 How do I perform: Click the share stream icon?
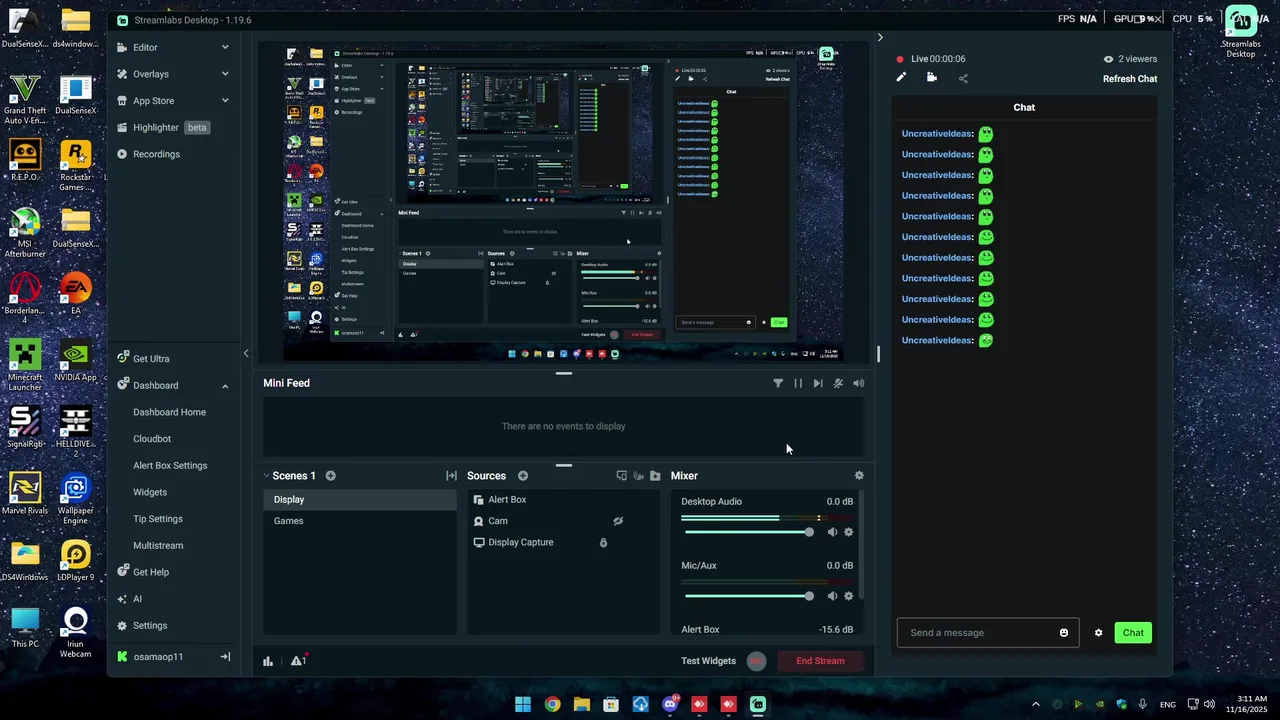coord(963,78)
